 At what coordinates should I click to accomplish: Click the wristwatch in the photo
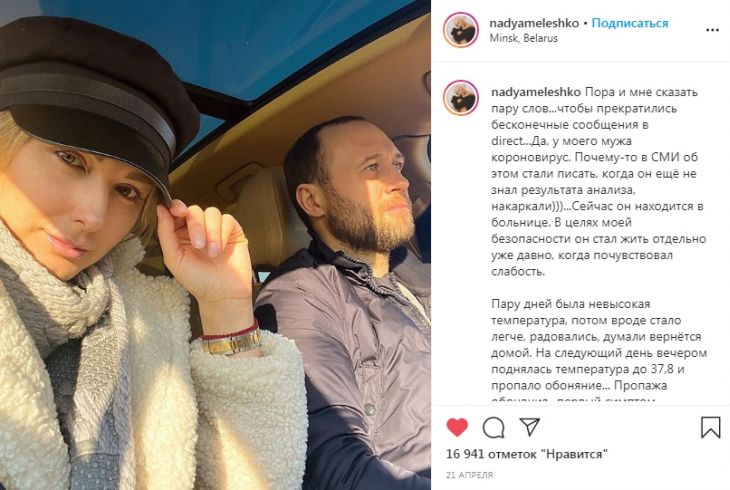click(x=230, y=342)
